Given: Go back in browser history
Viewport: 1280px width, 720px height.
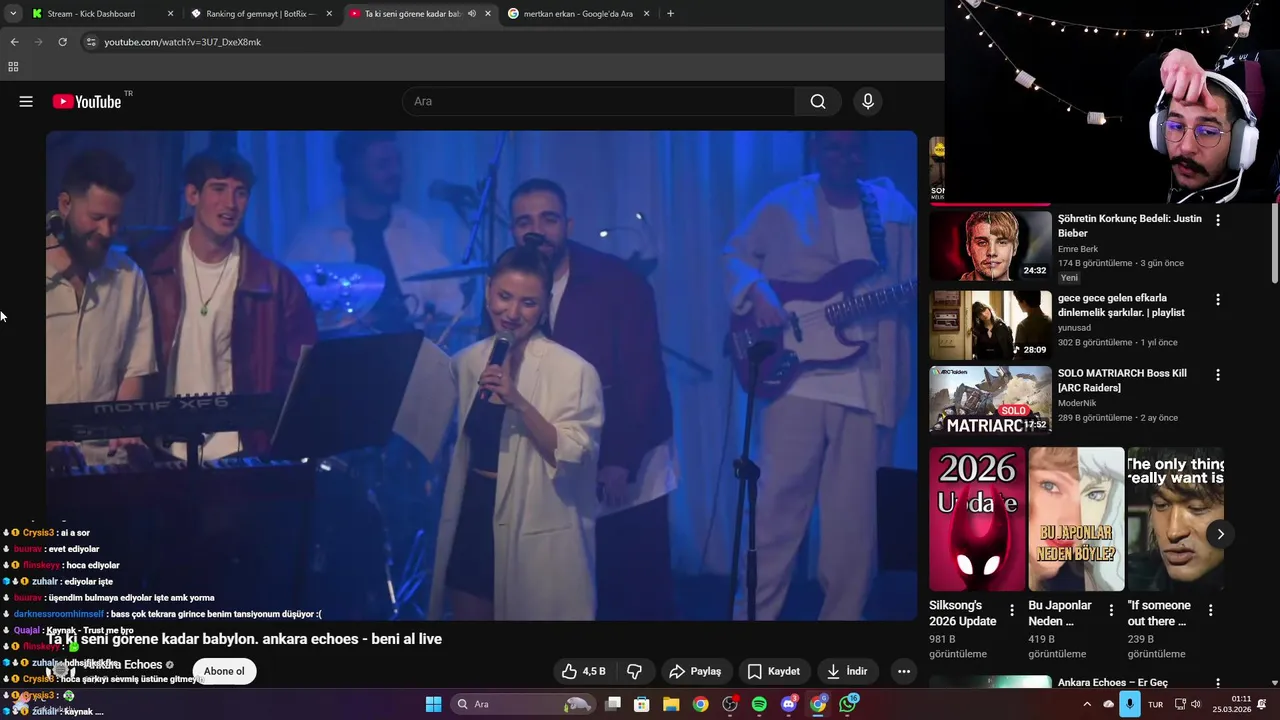Looking at the screenshot, I should tap(14, 42).
